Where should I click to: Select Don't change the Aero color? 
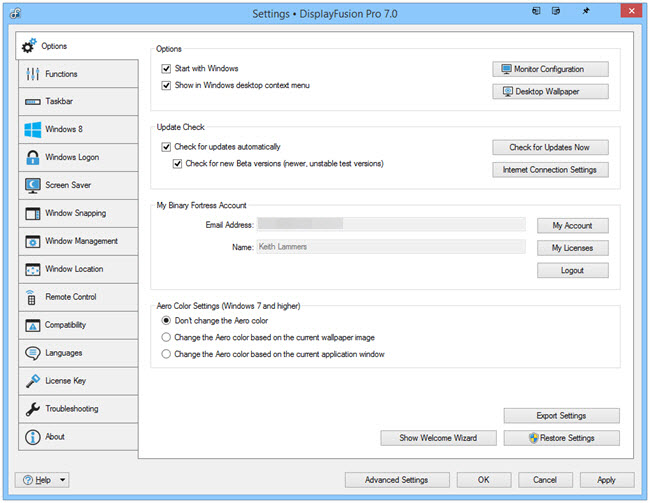tap(166, 321)
